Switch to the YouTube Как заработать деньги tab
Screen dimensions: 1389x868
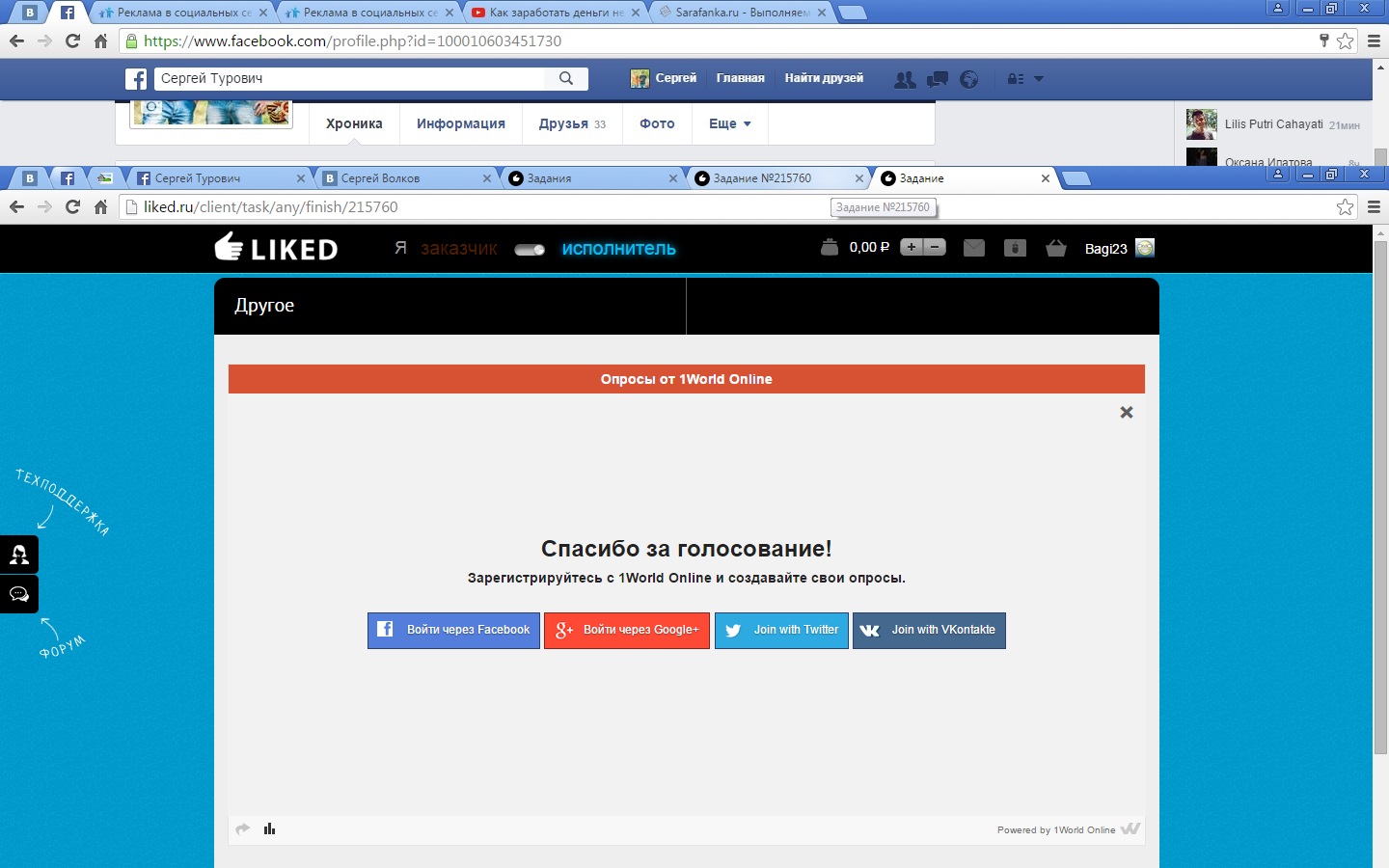point(555,13)
